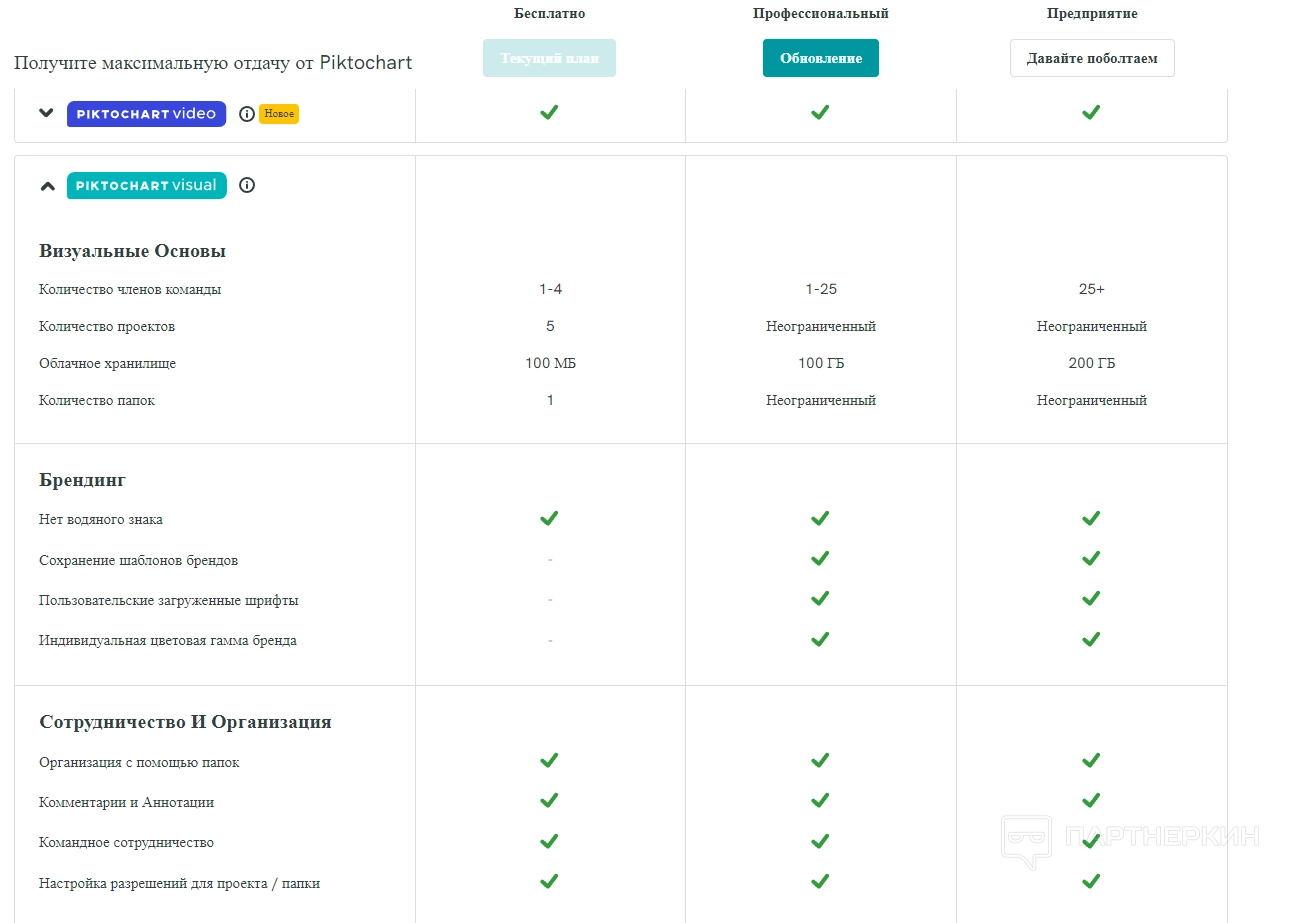
Task: Click Free plan checkmark for "Командное сотрудничество"
Action: (x=549, y=841)
